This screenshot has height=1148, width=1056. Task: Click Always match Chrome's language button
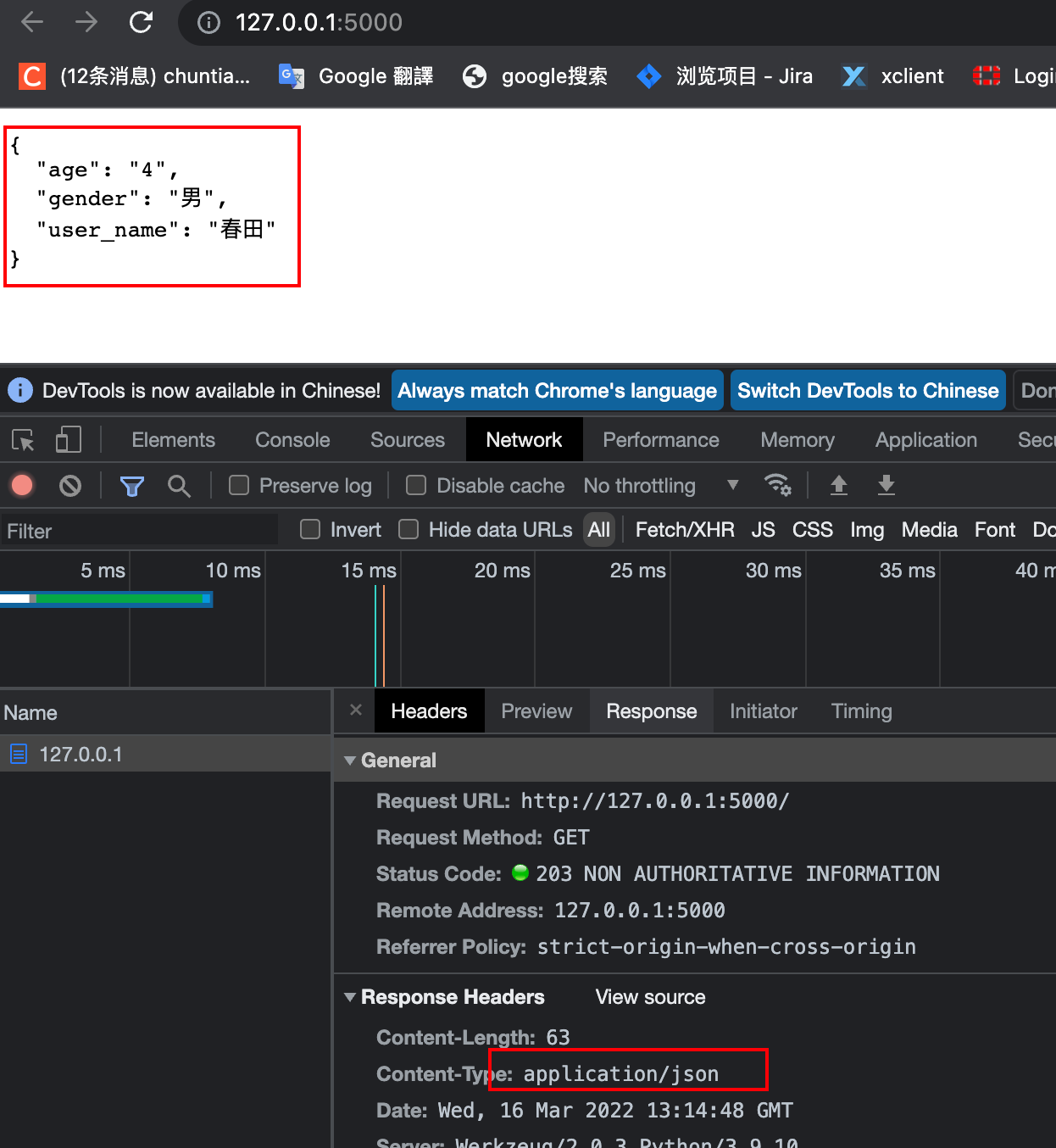tap(558, 390)
